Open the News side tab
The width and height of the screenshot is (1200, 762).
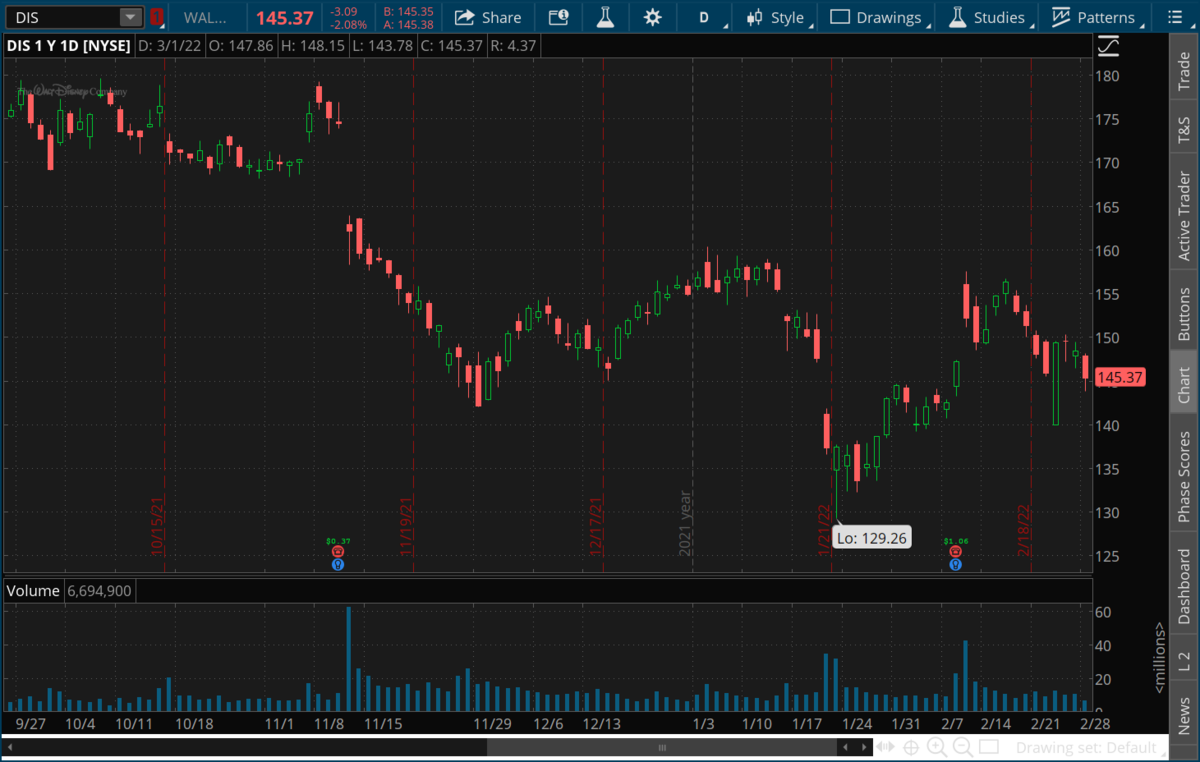(x=1184, y=714)
